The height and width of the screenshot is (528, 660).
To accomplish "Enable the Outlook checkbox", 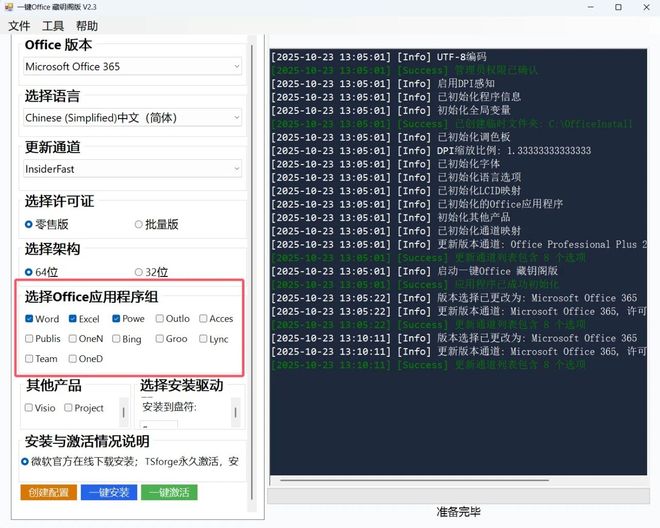I will click(x=160, y=319).
